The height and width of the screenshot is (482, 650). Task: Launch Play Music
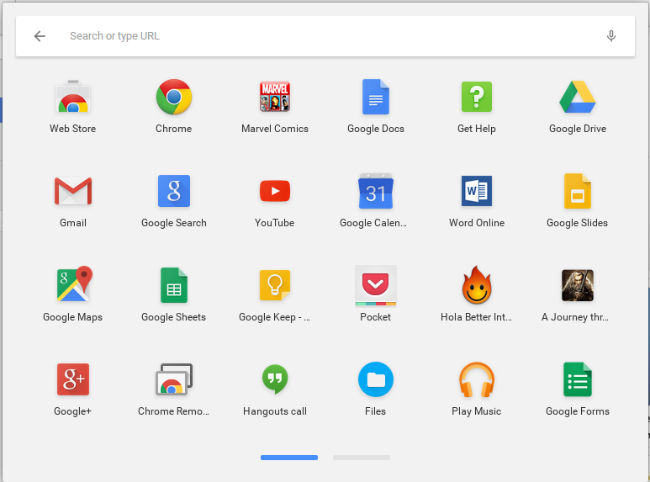click(476, 379)
